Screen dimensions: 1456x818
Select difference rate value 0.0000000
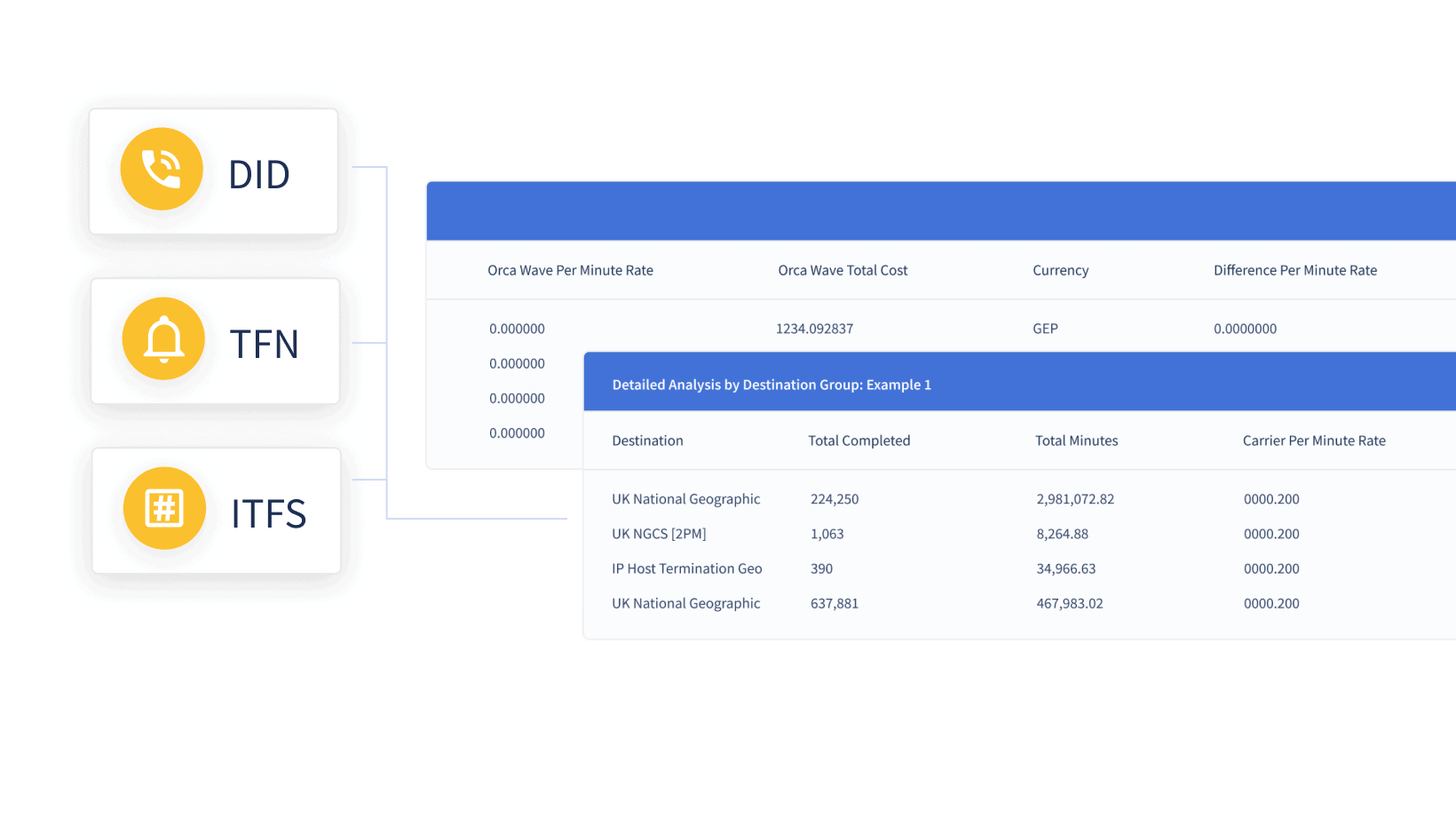[x=1245, y=329]
